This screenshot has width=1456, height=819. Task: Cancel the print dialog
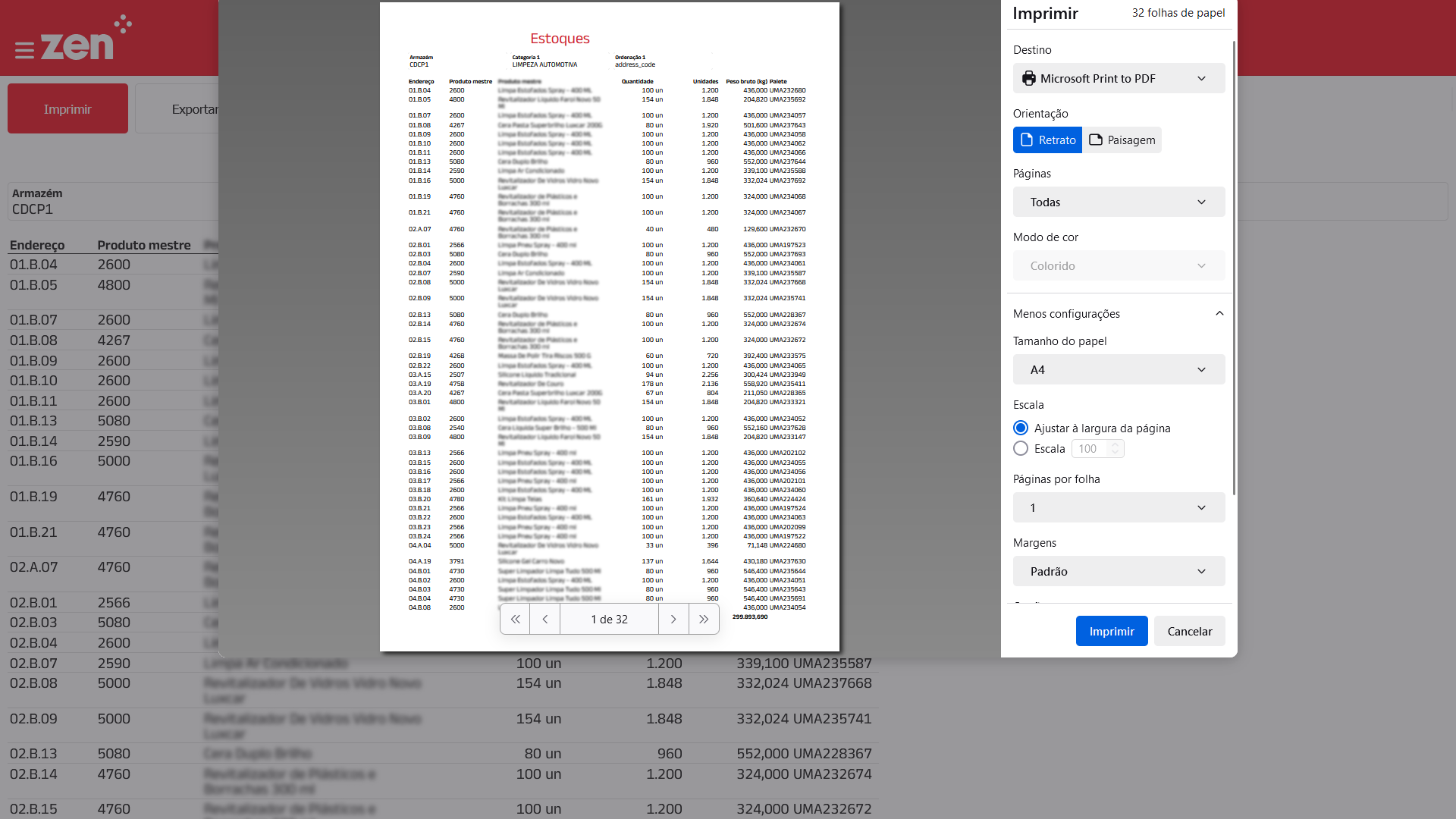point(1189,632)
